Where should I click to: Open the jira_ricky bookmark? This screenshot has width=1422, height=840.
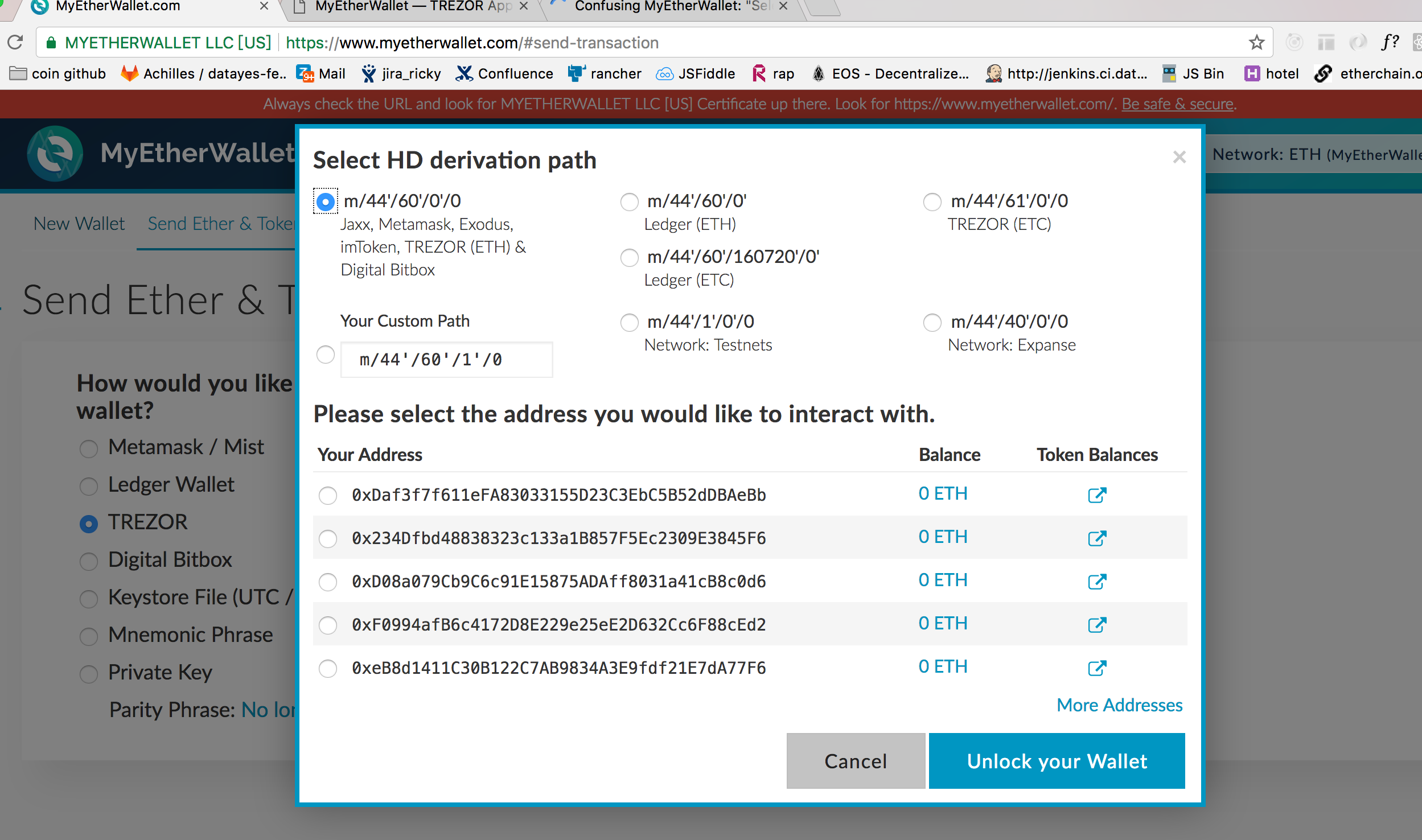pyautogui.click(x=401, y=73)
